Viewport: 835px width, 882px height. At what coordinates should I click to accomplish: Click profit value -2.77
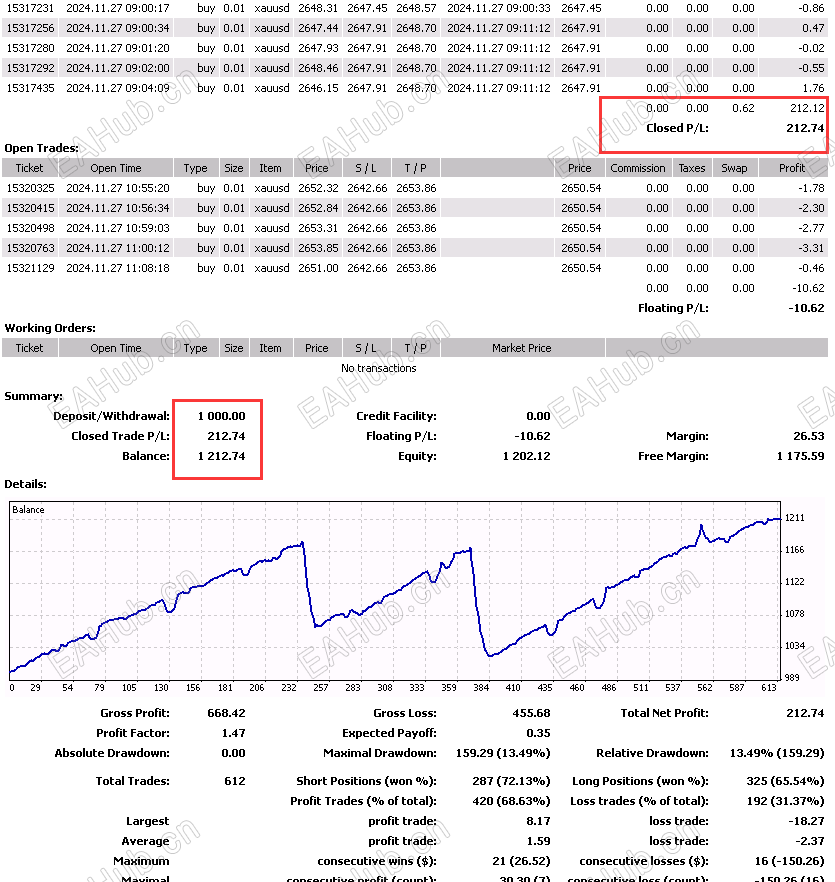pos(811,228)
